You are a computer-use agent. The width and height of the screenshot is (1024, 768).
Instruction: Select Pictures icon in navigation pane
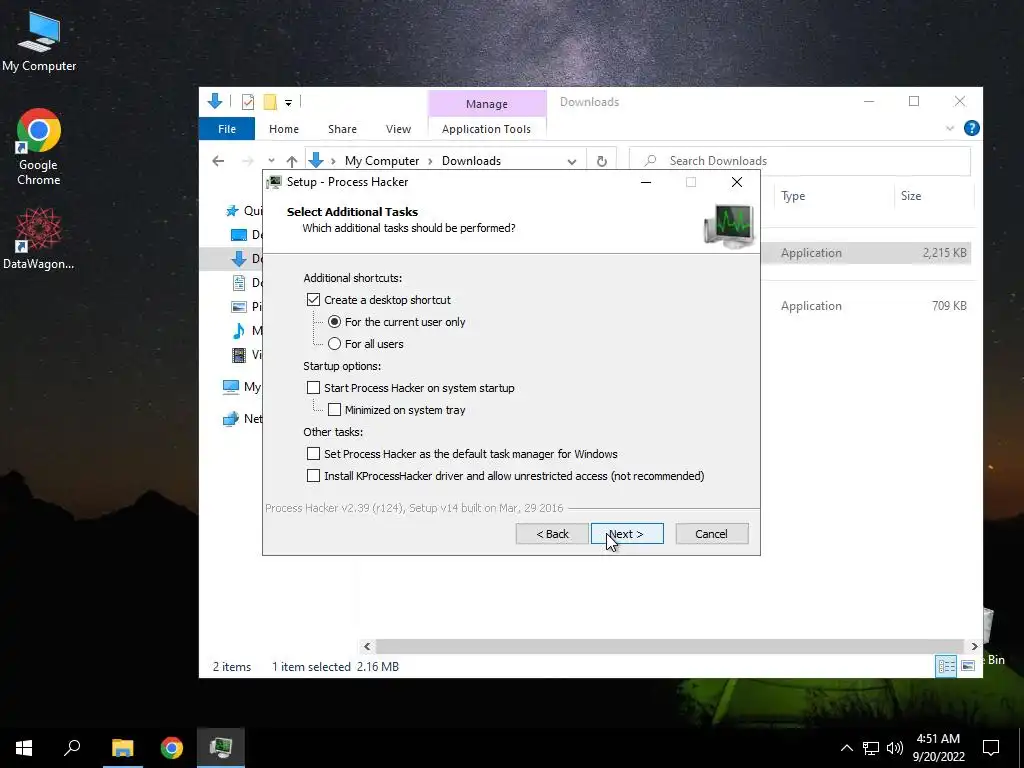(239, 306)
